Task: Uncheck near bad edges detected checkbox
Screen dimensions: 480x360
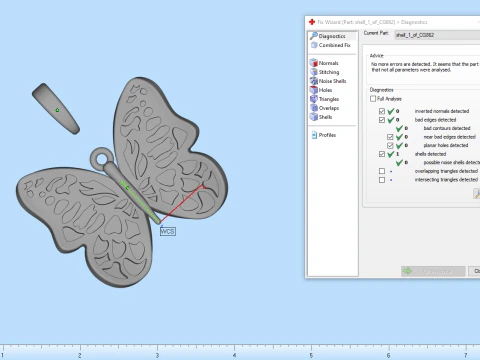Action: [390, 137]
